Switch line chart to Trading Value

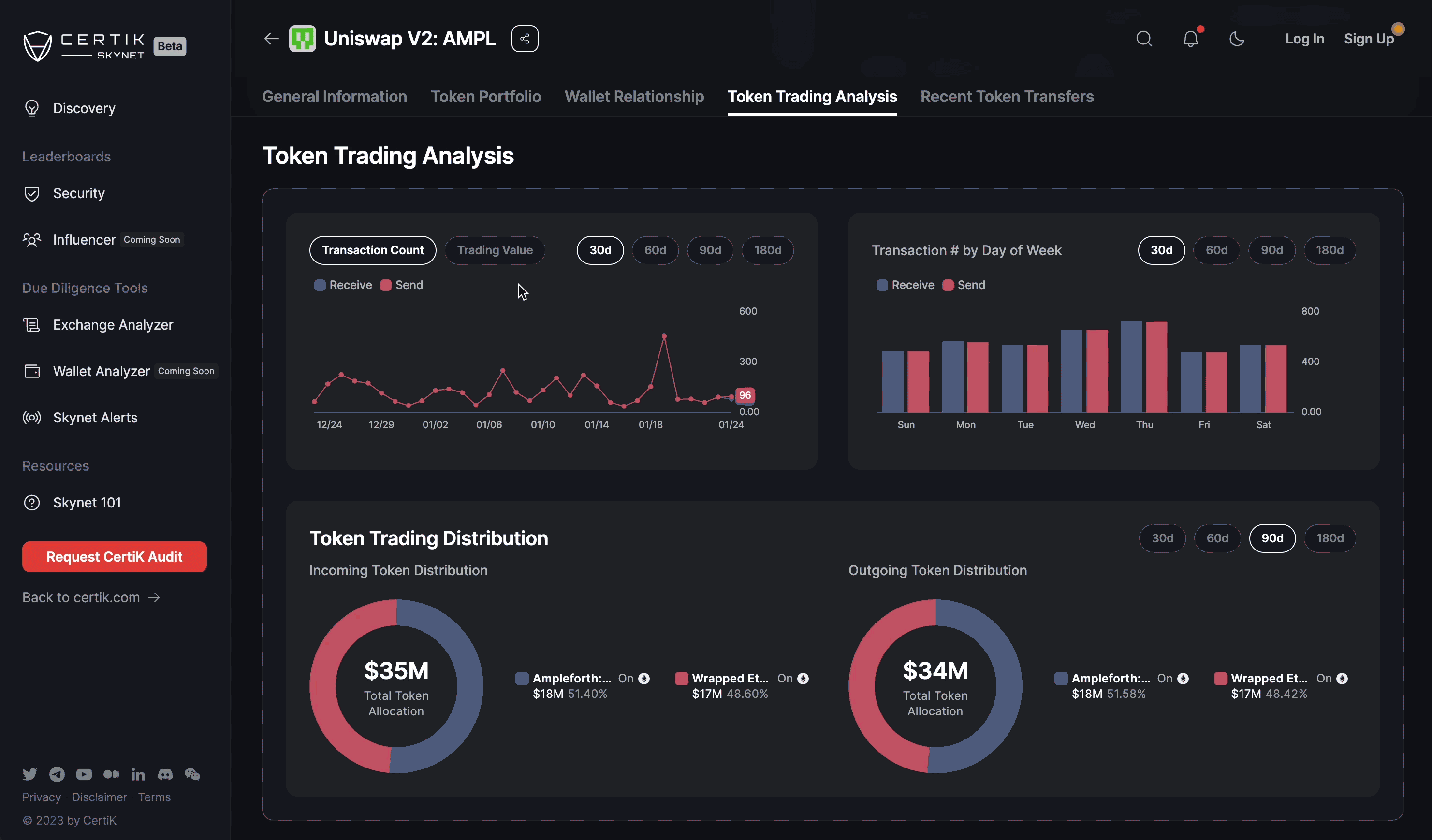click(x=495, y=250)
